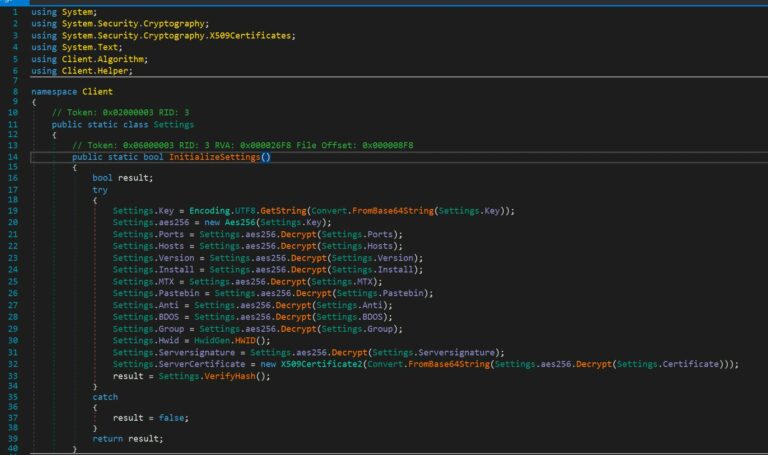Click the 'false' literal

171,418
